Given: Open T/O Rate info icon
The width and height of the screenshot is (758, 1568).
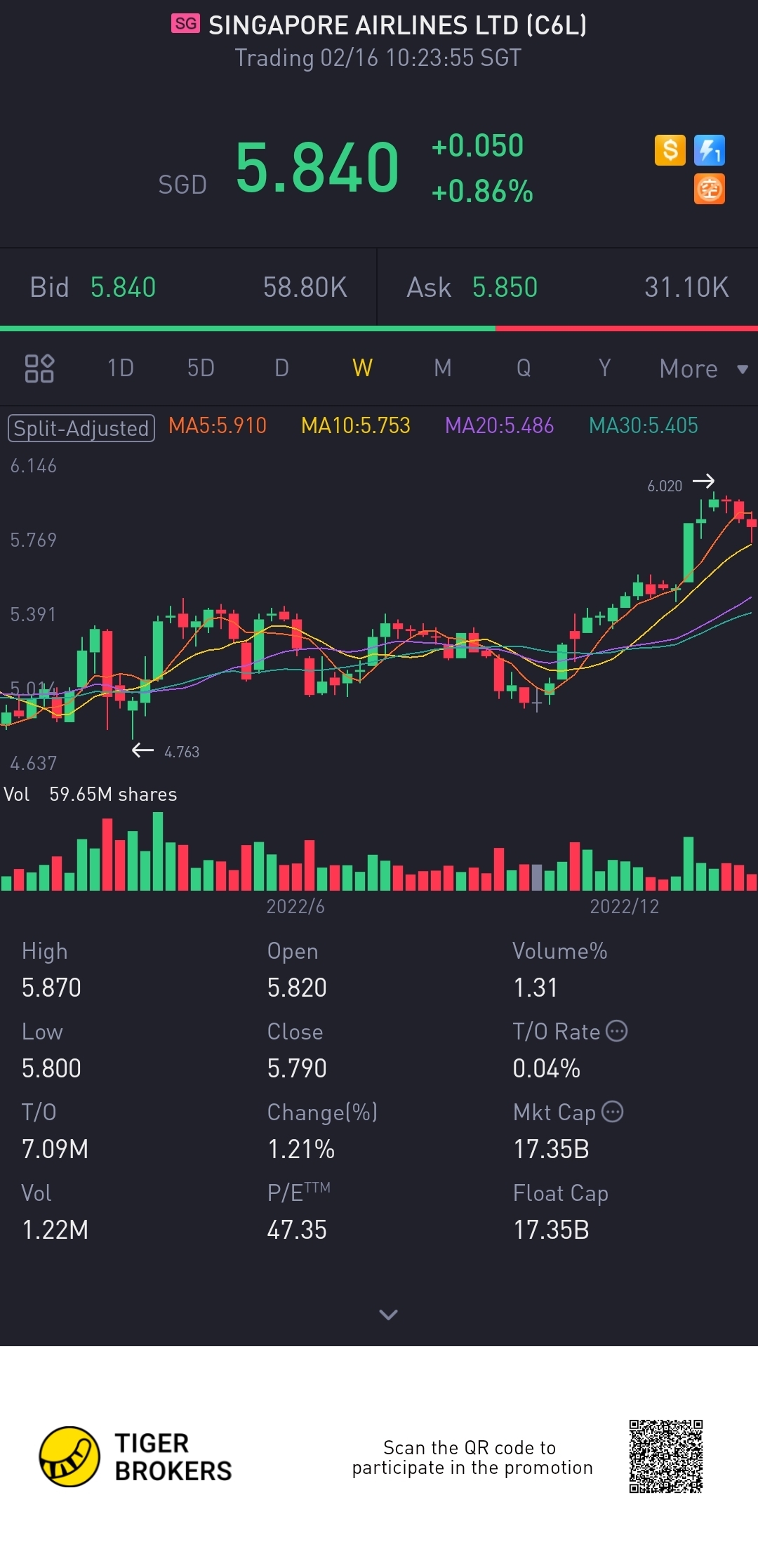Looking at the screenshot, I should 616,1031.
